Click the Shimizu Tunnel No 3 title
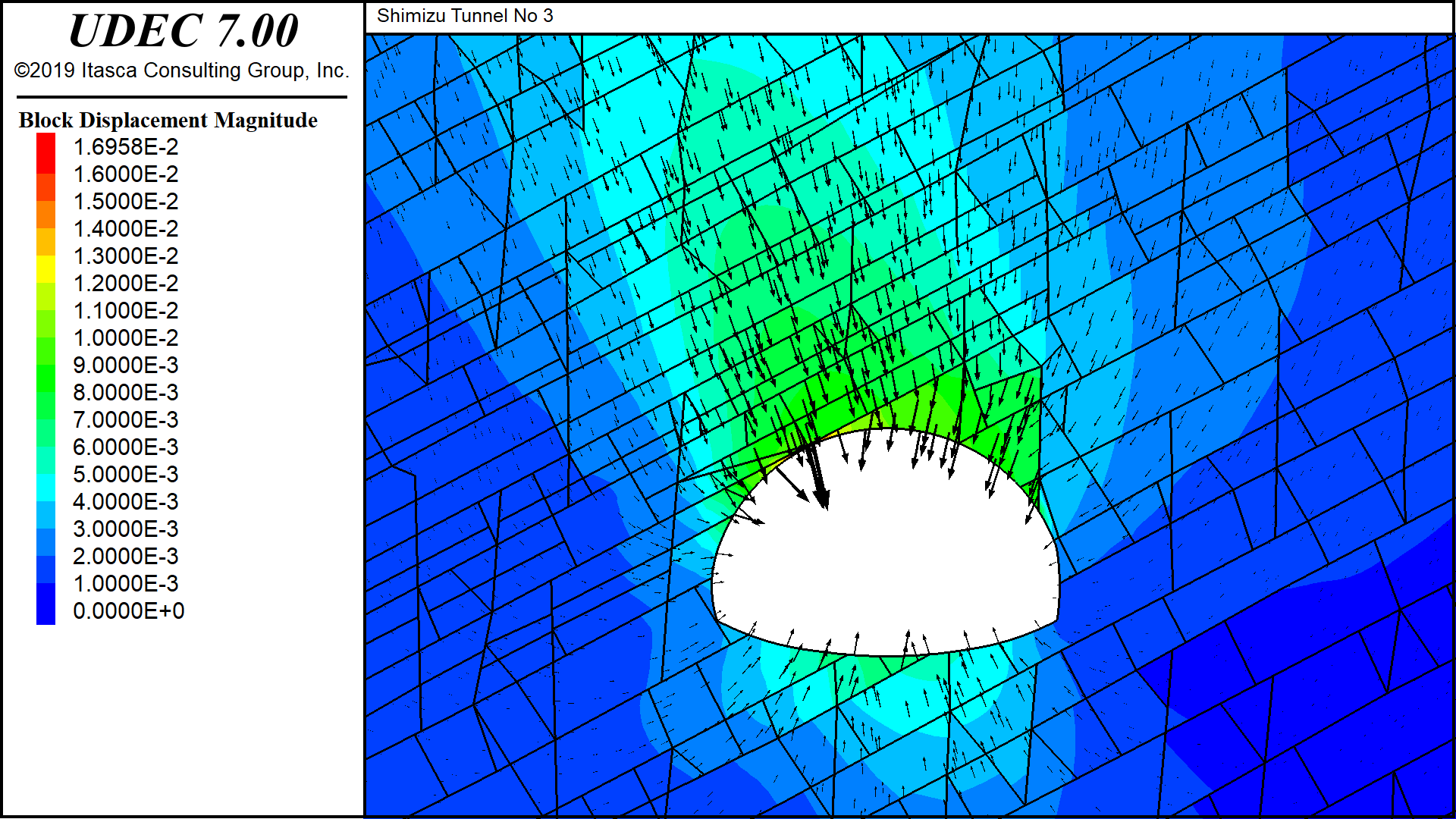This screenshot has height=819, width=1456. [465, 16]
